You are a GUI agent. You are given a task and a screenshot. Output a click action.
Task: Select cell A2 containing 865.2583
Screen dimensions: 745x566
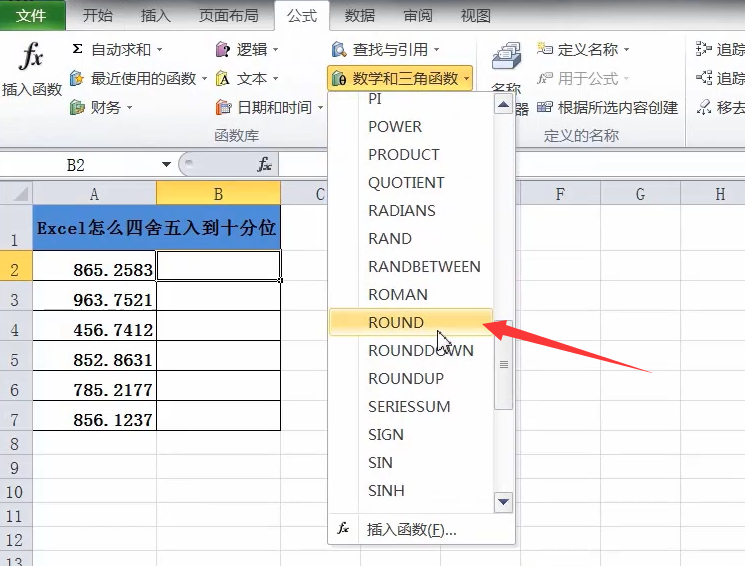[x=95, y=269]
